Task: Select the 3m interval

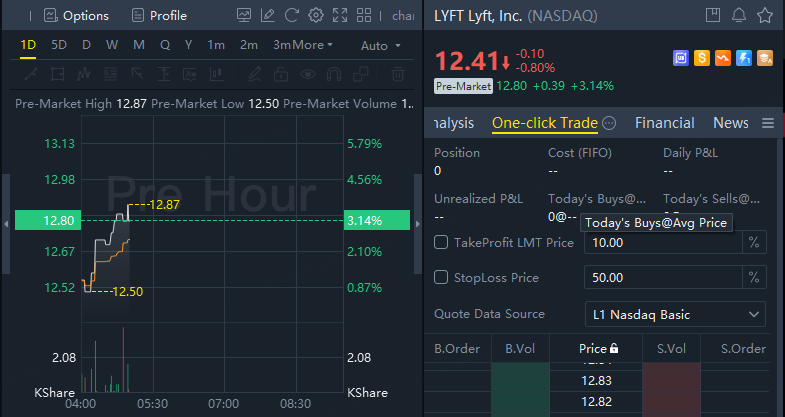Action: click(x=282, y=45)
